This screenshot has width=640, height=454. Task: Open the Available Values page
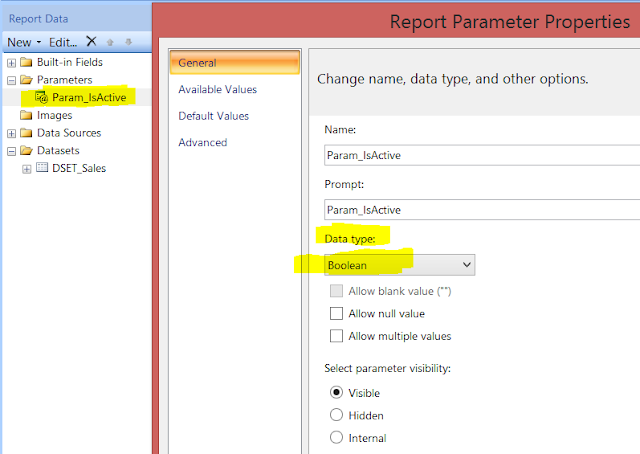coord(218,89)
